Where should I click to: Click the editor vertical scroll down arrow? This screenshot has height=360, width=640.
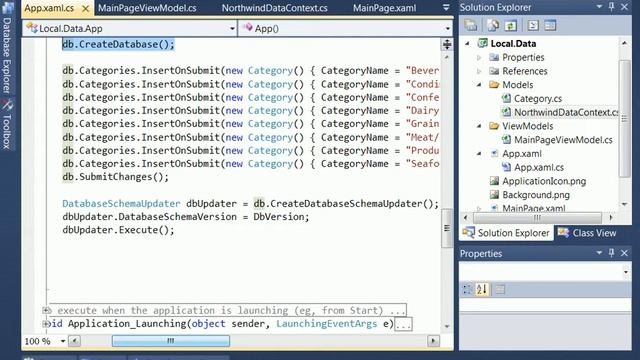tap(447, 326)
